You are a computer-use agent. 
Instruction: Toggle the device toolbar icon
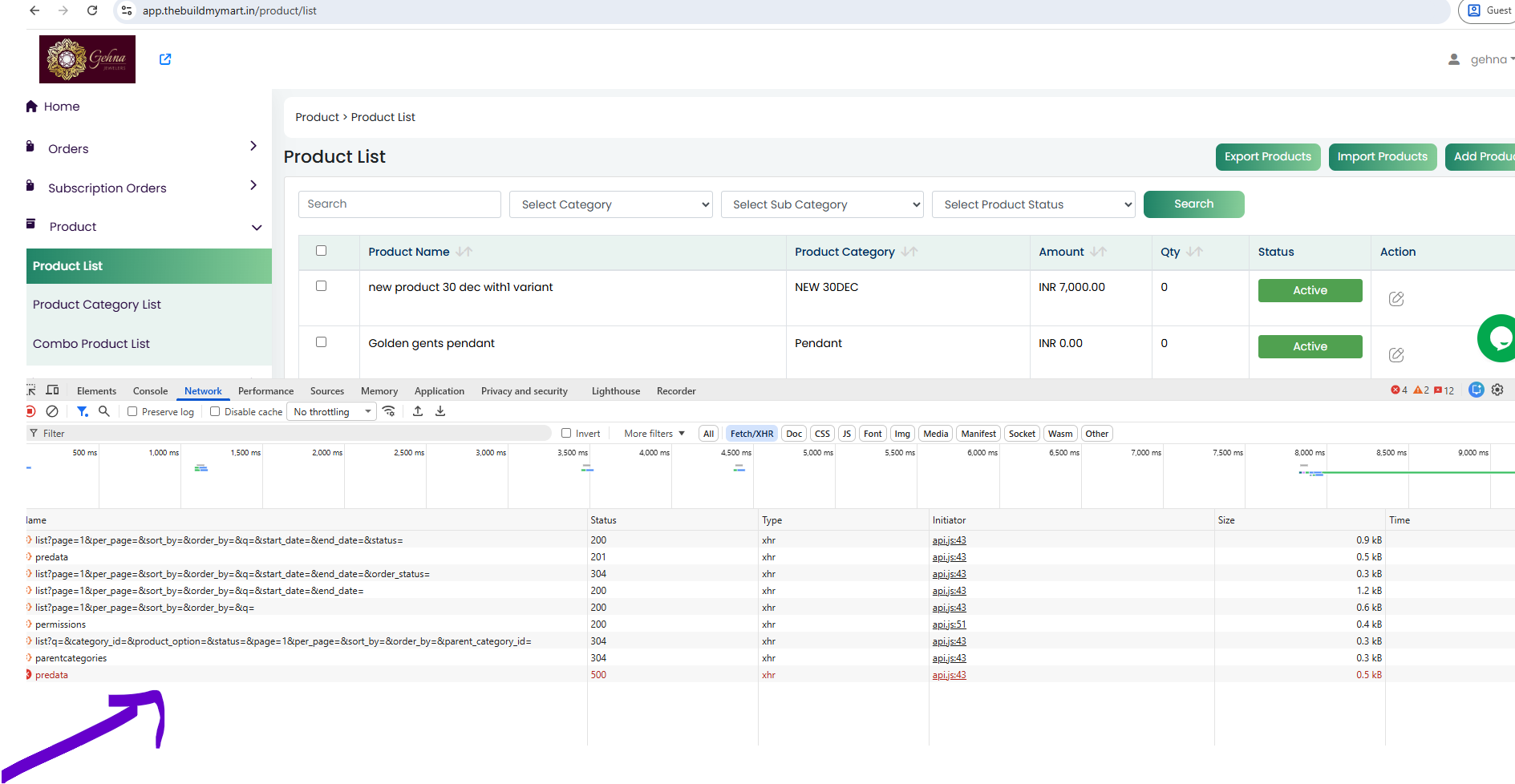point(53,390)
